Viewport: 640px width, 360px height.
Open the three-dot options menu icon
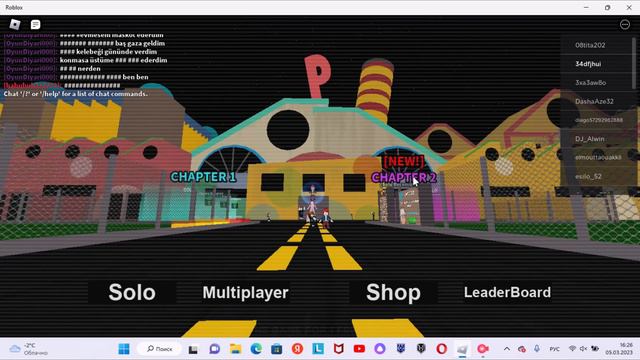[624, 24]
